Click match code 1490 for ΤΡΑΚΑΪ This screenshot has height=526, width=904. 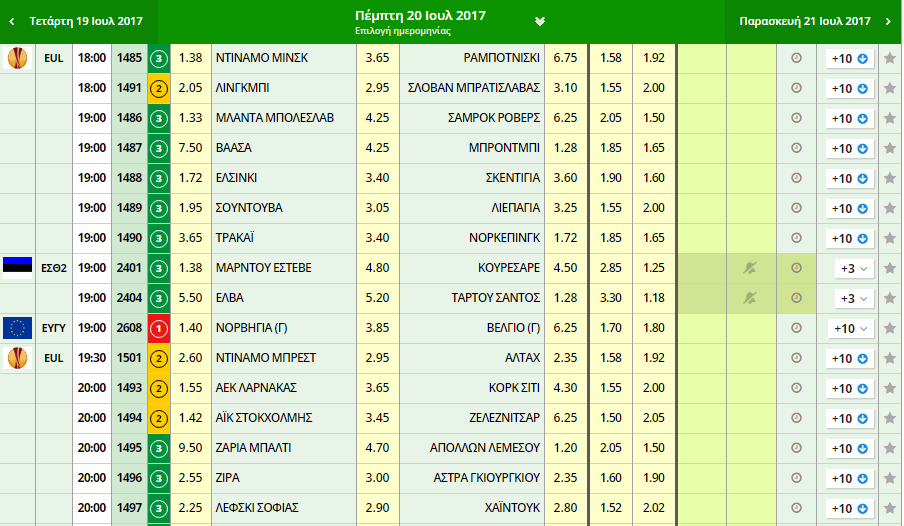[129, 238]
